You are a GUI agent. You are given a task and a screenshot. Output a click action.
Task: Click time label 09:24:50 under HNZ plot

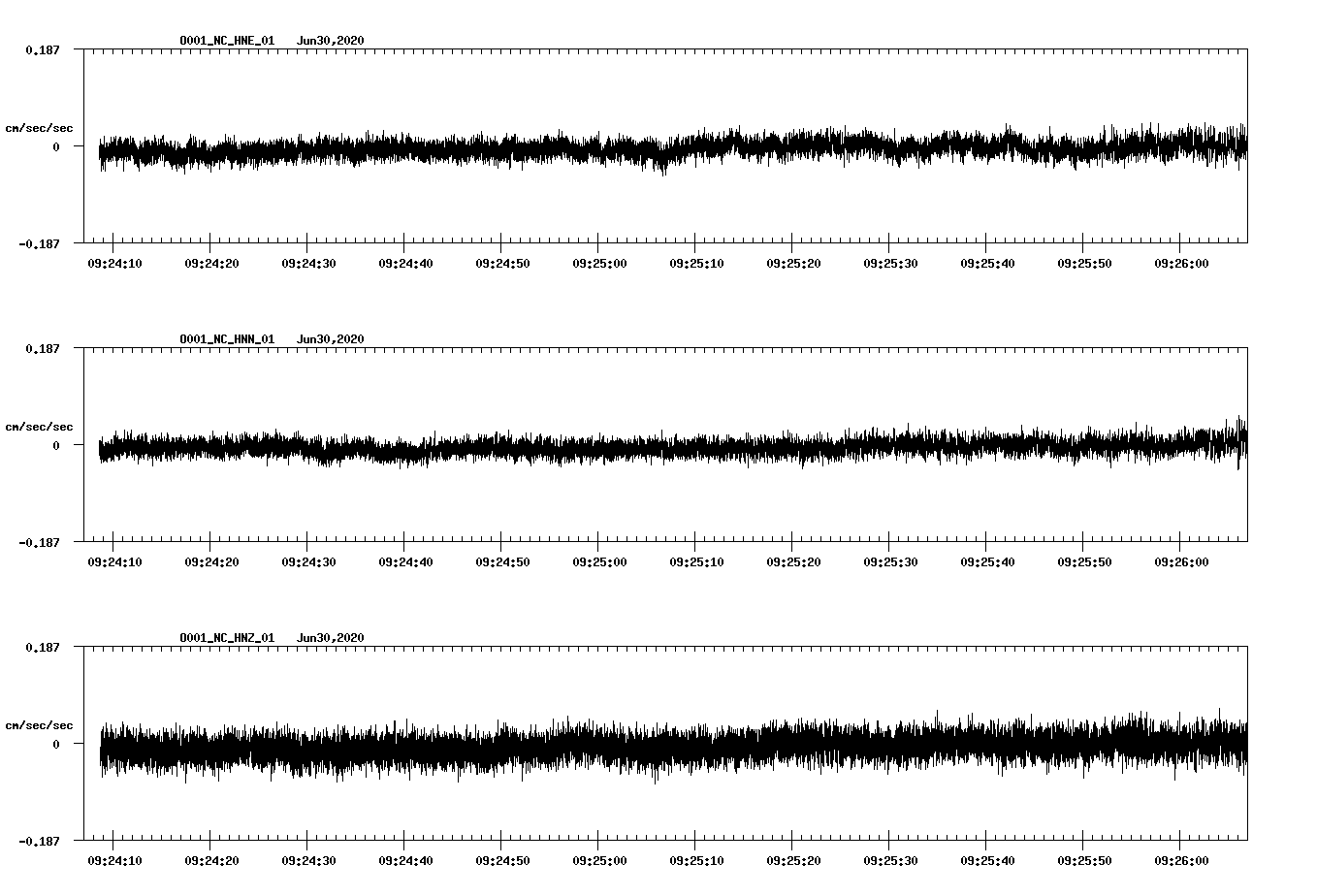tap(502, 860)
